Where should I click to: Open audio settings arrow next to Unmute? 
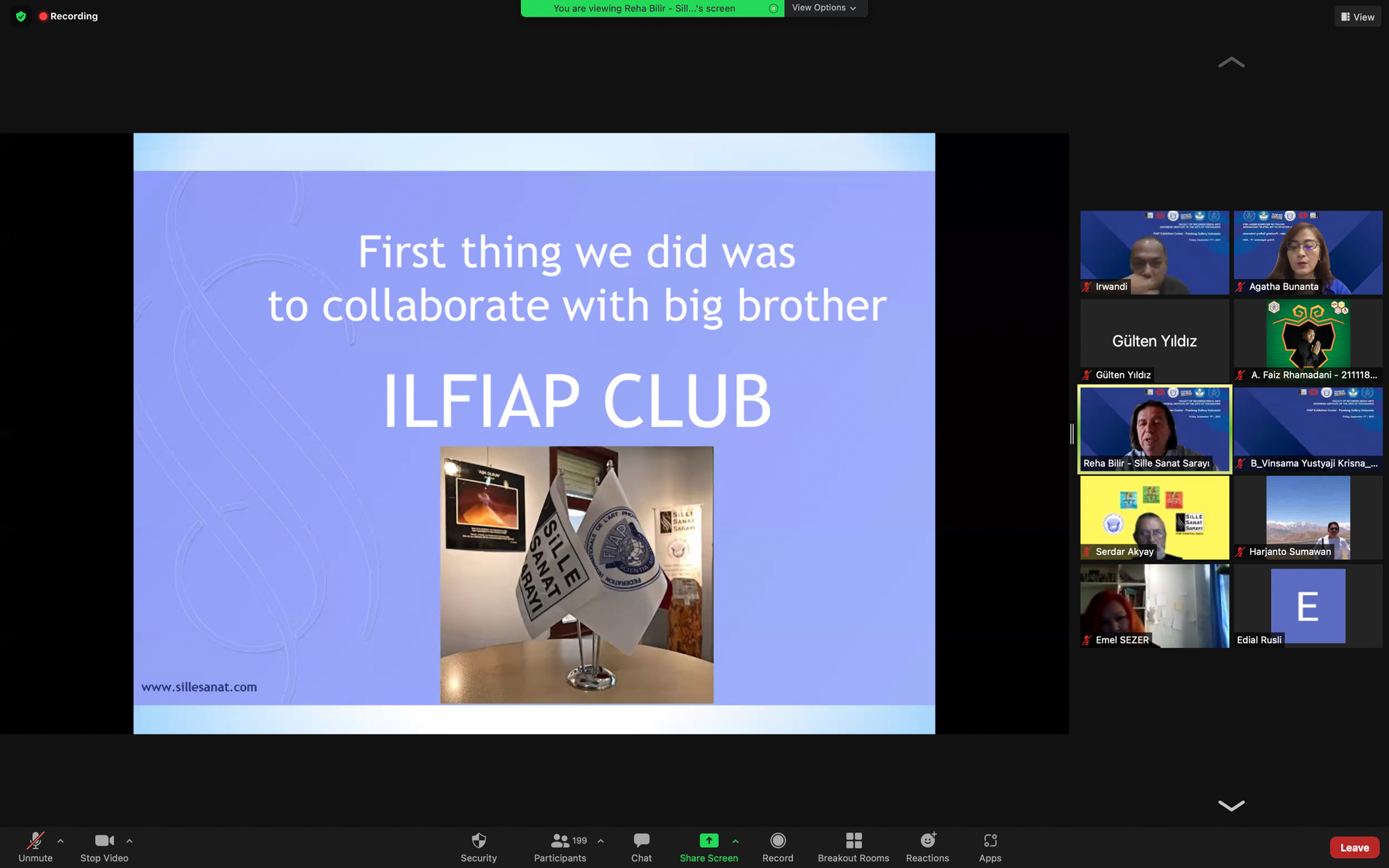tap(60, 841)
